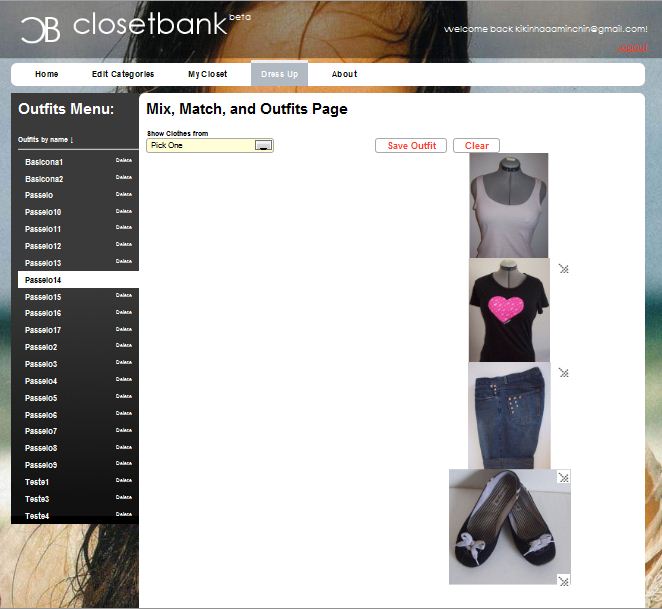Select the Passeio14 outfit
The image size is (662, 609).
78,280
